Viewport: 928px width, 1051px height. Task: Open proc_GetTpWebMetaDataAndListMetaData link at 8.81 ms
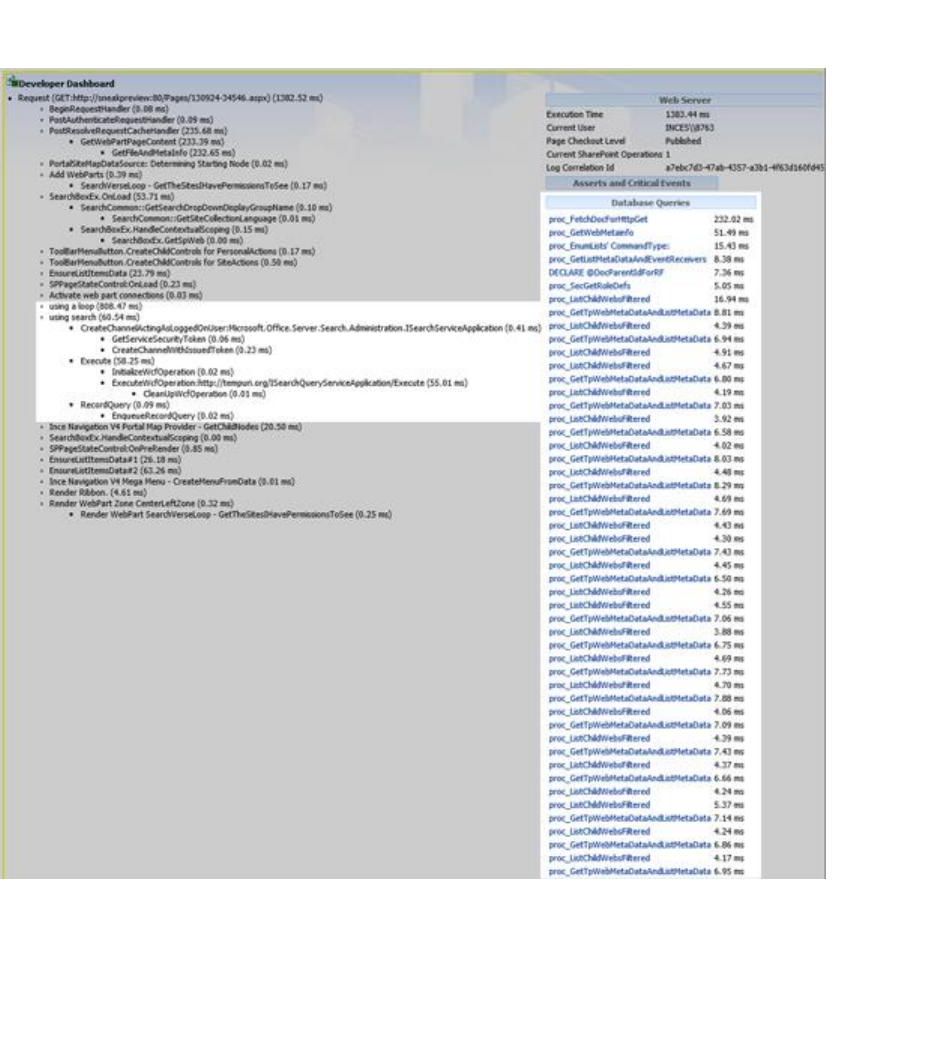coord(630,312)
